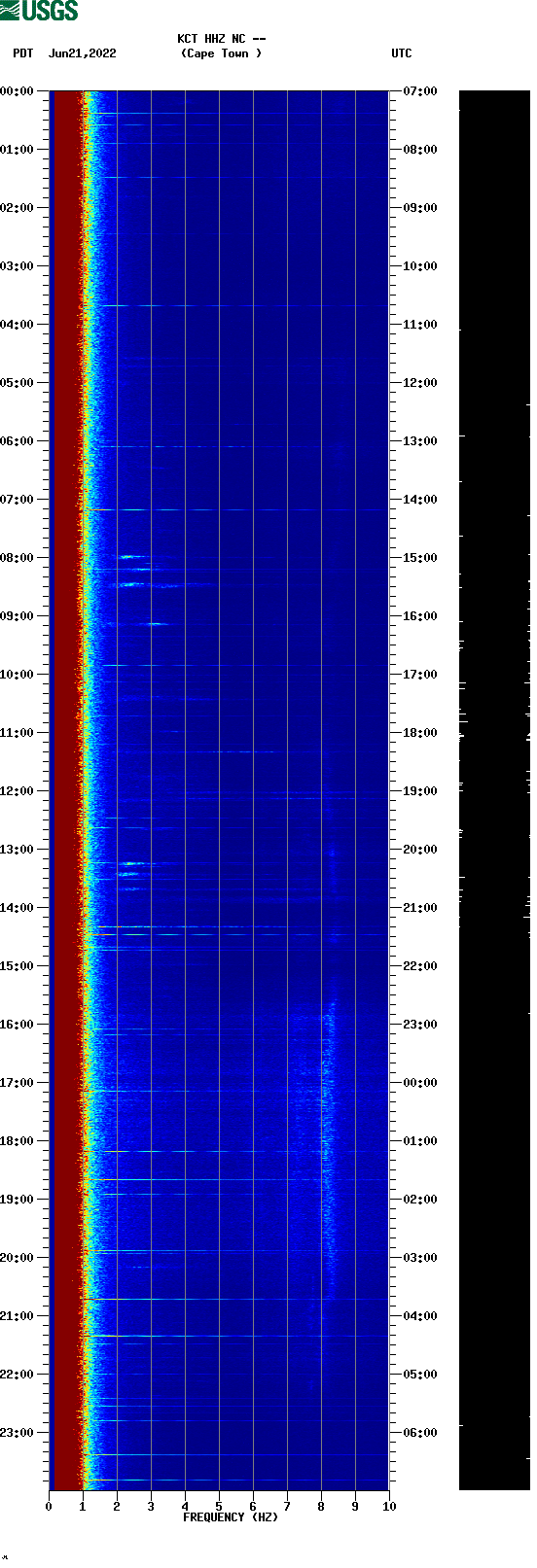
Task: Click the 10 frequency tick label
Action: tap(389, 1507)
